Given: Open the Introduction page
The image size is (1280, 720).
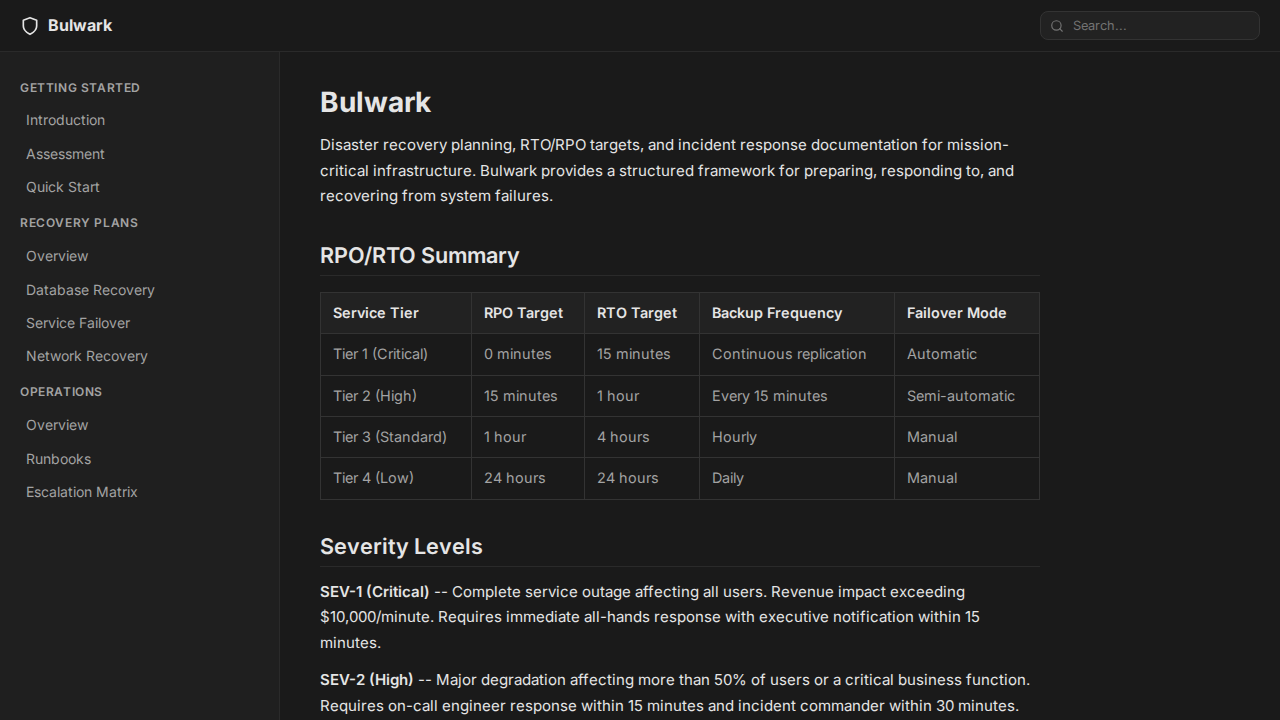Looking at the screenshot, I should (x=65, y=120).
